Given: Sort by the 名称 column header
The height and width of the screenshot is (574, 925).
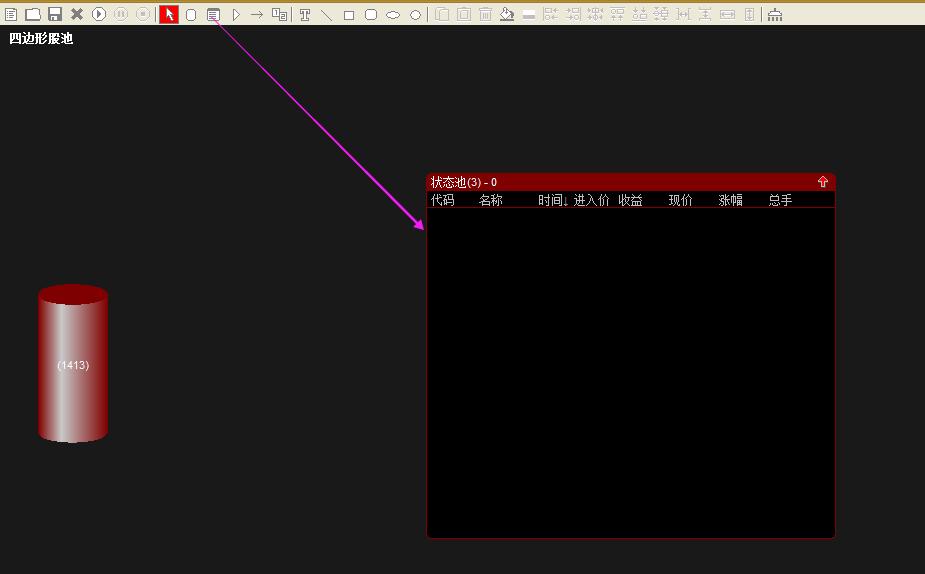Looking at the screenshot, I should (x=490, y=200).
